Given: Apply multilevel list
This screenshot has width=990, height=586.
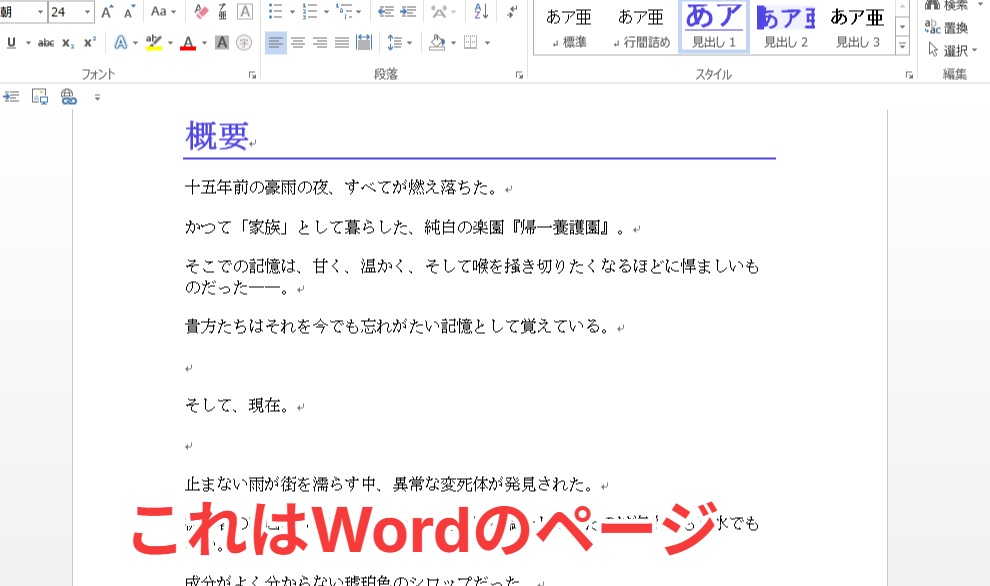Looking at the screenshot, I should (x=344, y=11).
